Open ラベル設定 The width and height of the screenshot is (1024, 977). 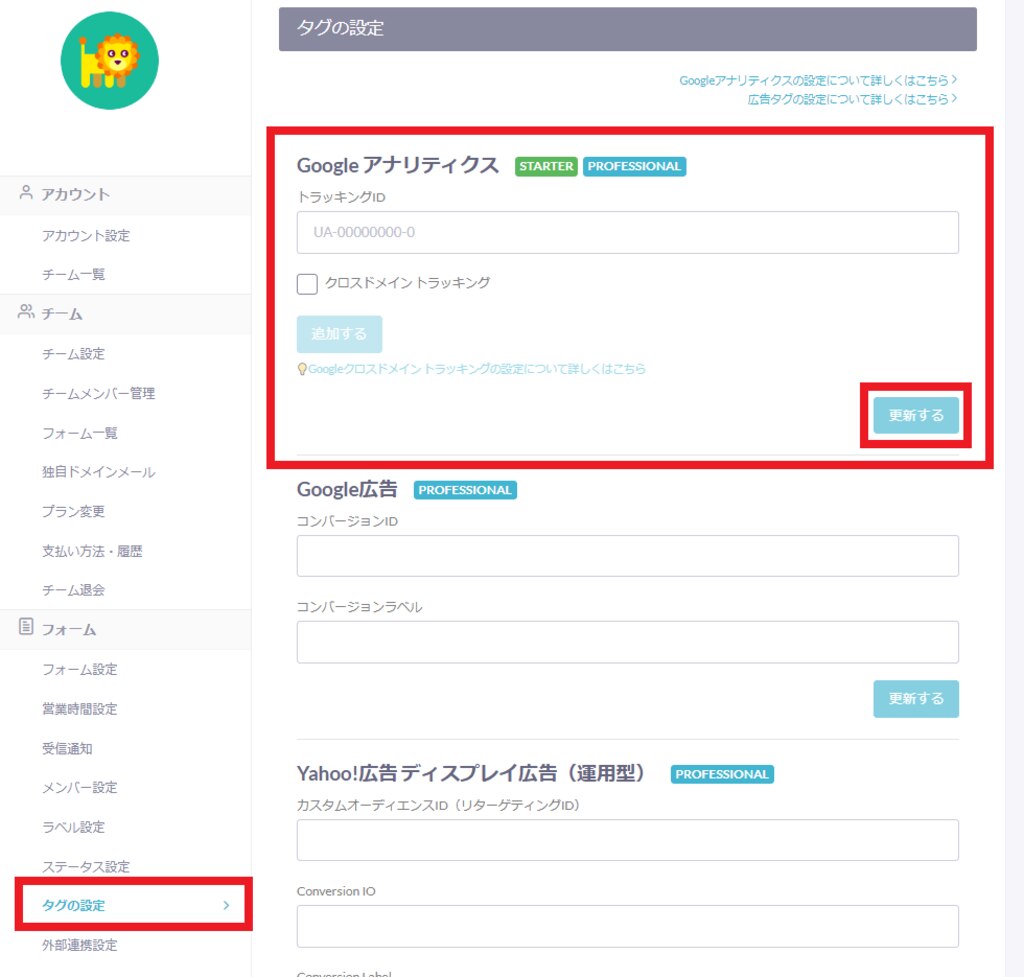pyautogui.click(x=73, y=827)
